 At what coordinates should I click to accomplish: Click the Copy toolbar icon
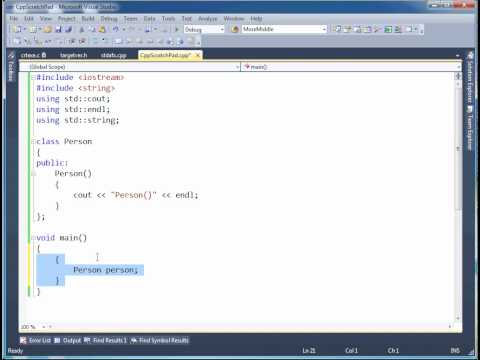(x=92, y=30)
